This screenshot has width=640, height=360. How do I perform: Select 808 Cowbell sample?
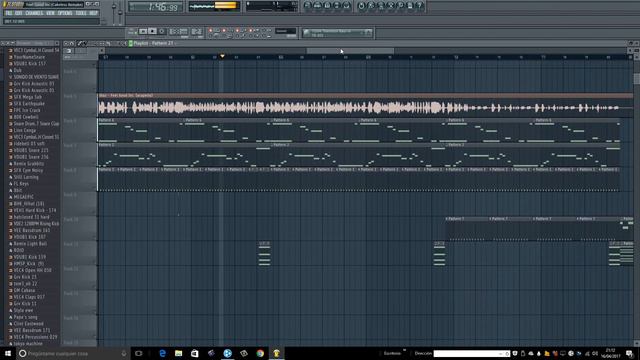(24, 117)
